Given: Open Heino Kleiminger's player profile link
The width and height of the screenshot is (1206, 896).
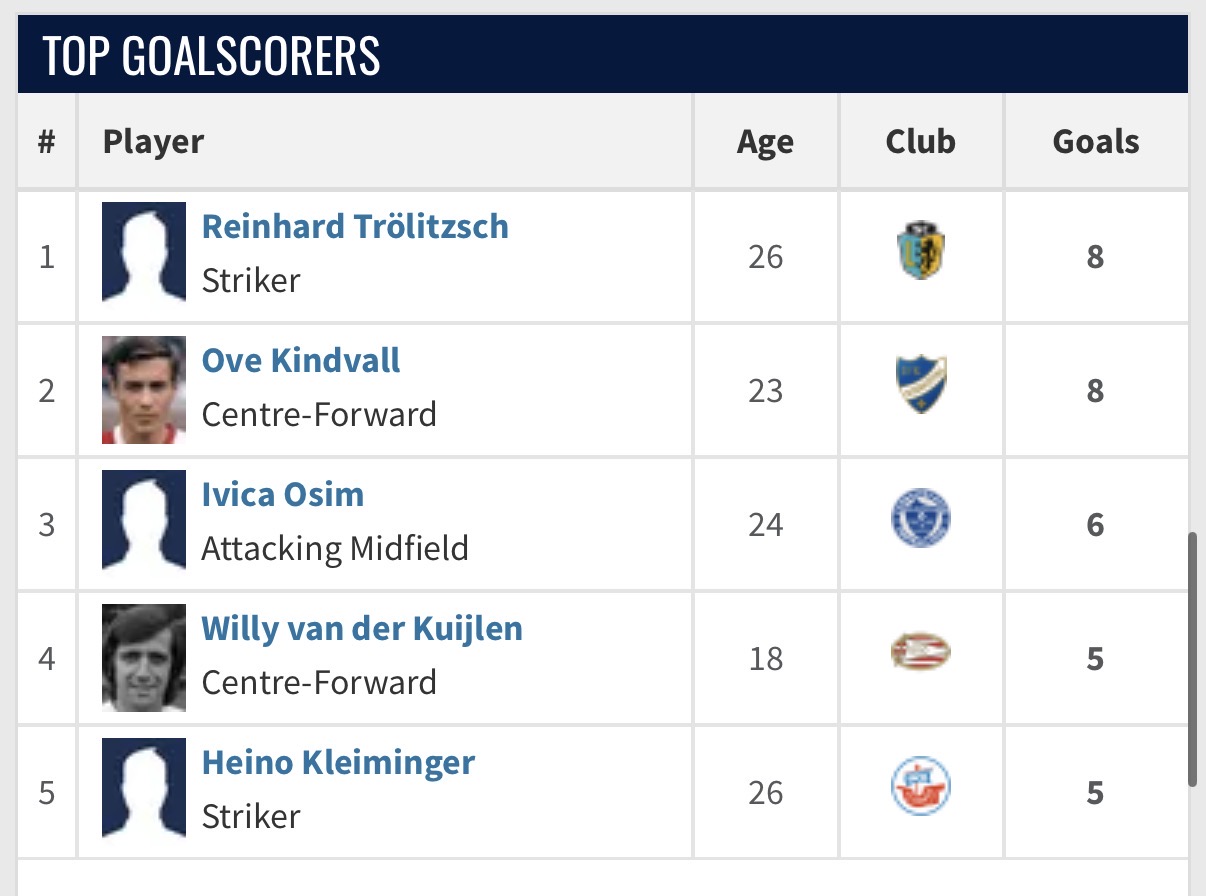Looking at the screenshot, I should [x=338, y=762].
